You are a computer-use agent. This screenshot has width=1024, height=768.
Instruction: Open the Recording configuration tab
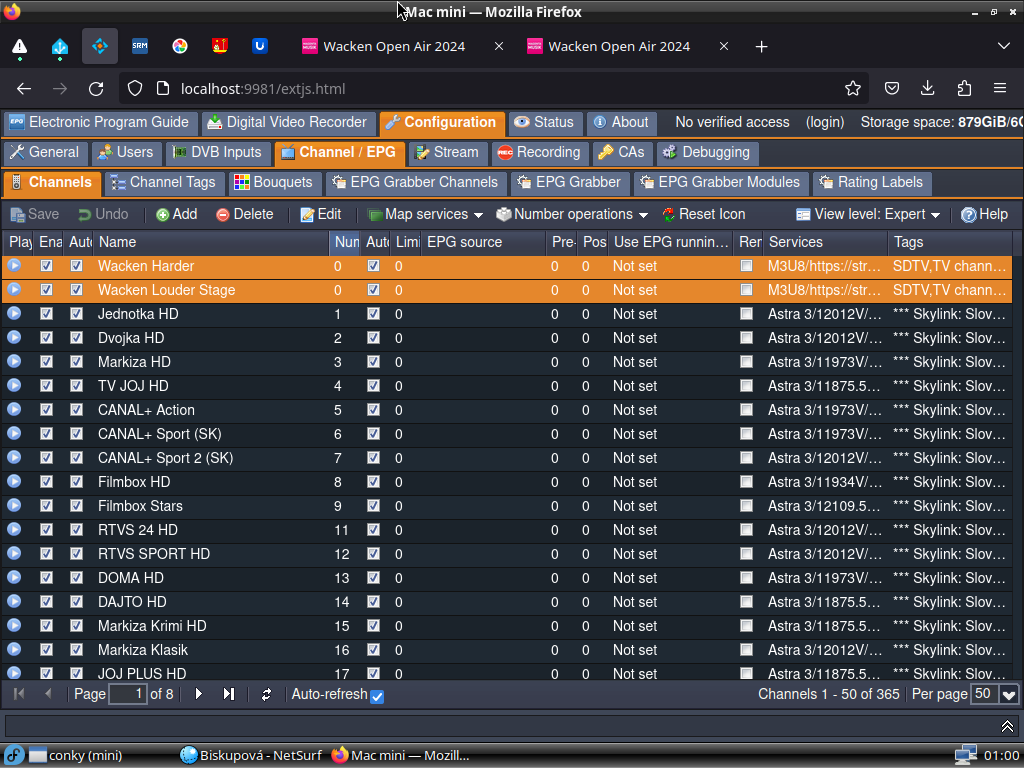539,152
